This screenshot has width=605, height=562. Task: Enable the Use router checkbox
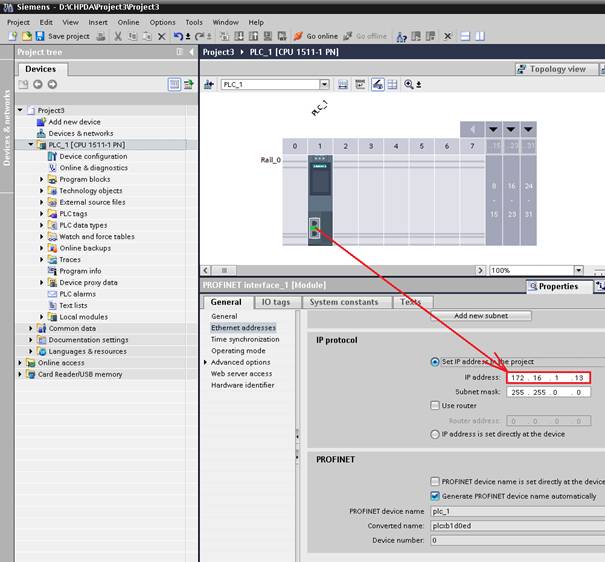point(434,406)
